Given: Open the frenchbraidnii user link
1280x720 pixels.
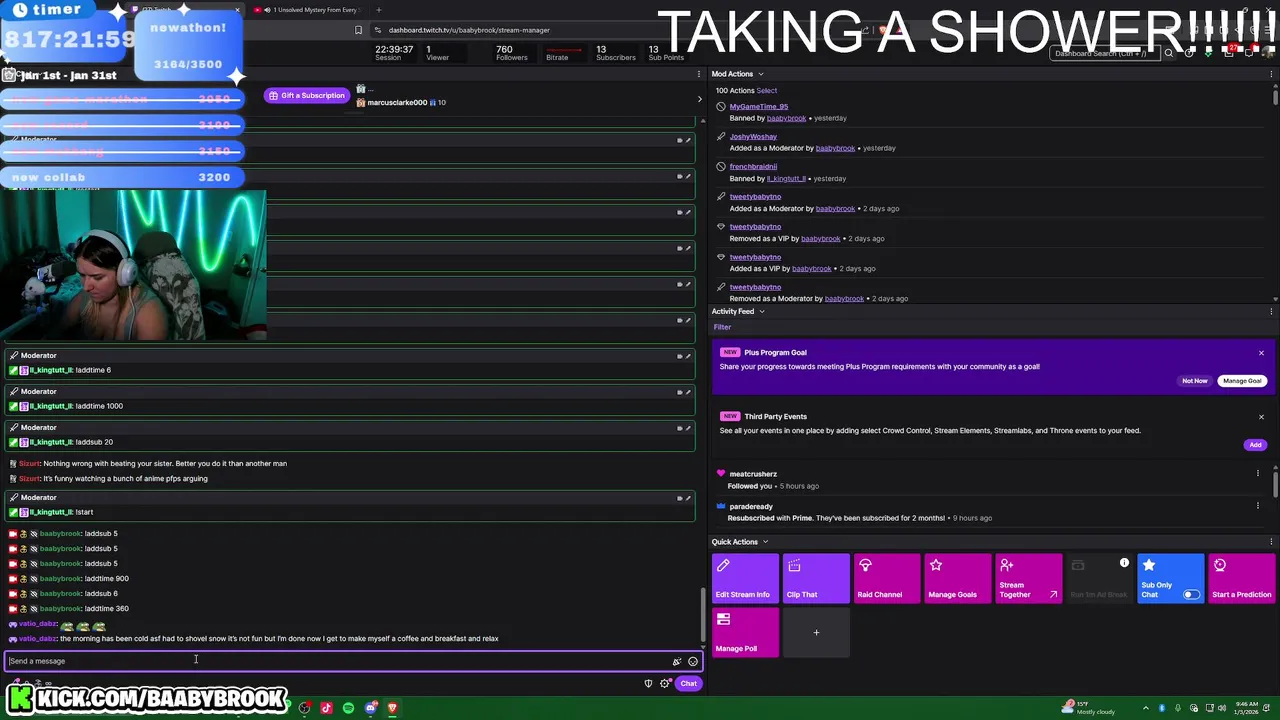Looking at the screenshot, I should tap(753, 166).
